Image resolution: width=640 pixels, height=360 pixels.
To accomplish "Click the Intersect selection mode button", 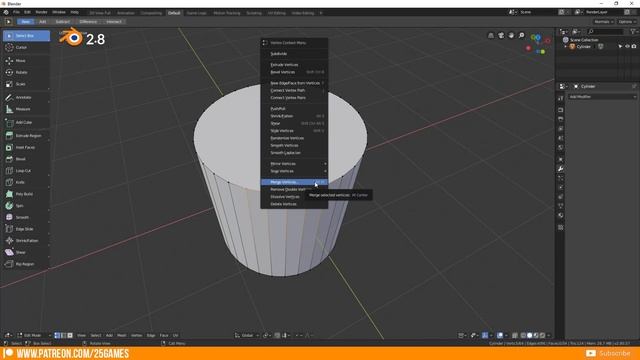I will coord(114,22).
